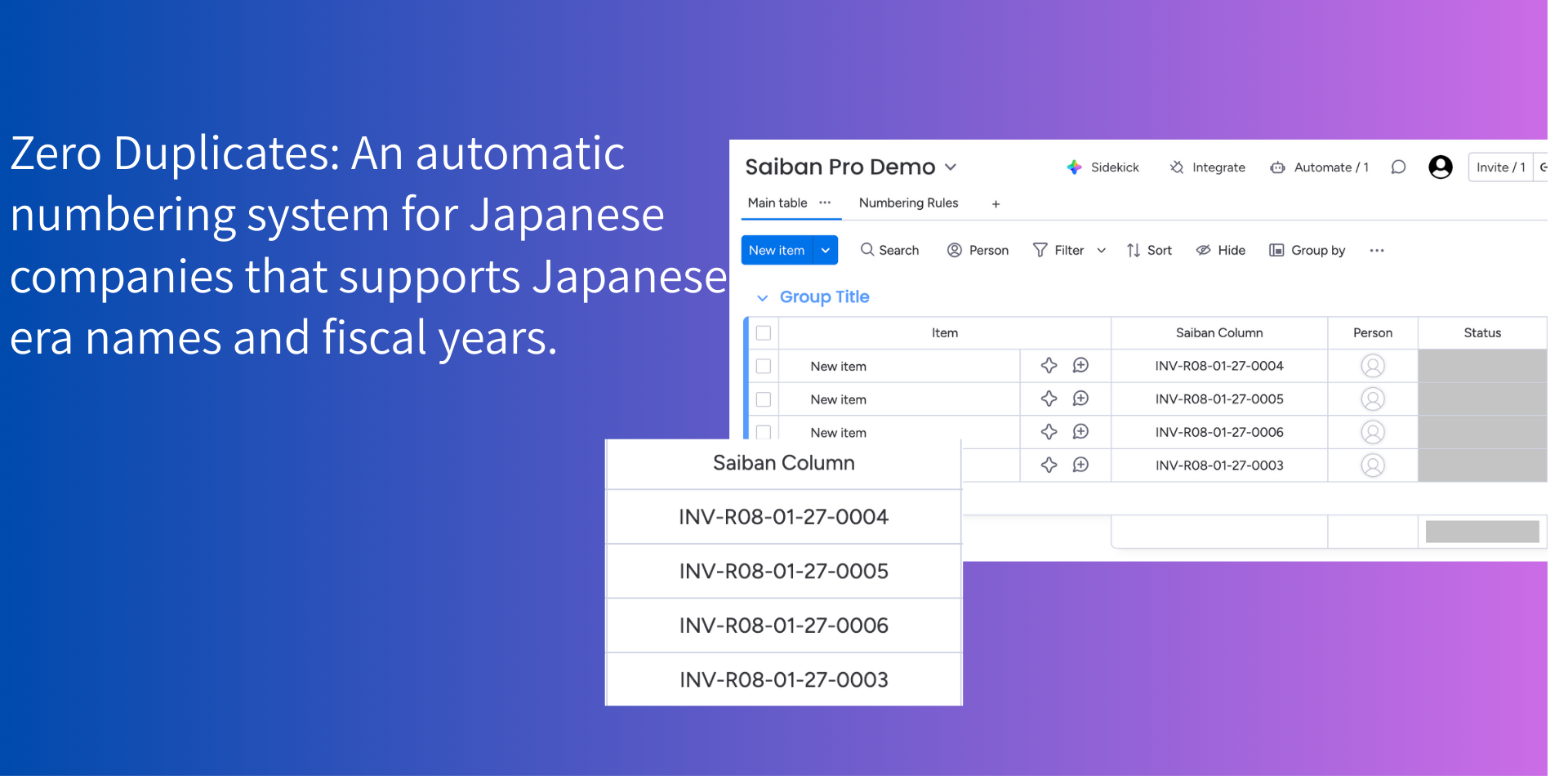Click the user profile avatar
This screenshot has height=784, width=1568.
[1440, 167]
